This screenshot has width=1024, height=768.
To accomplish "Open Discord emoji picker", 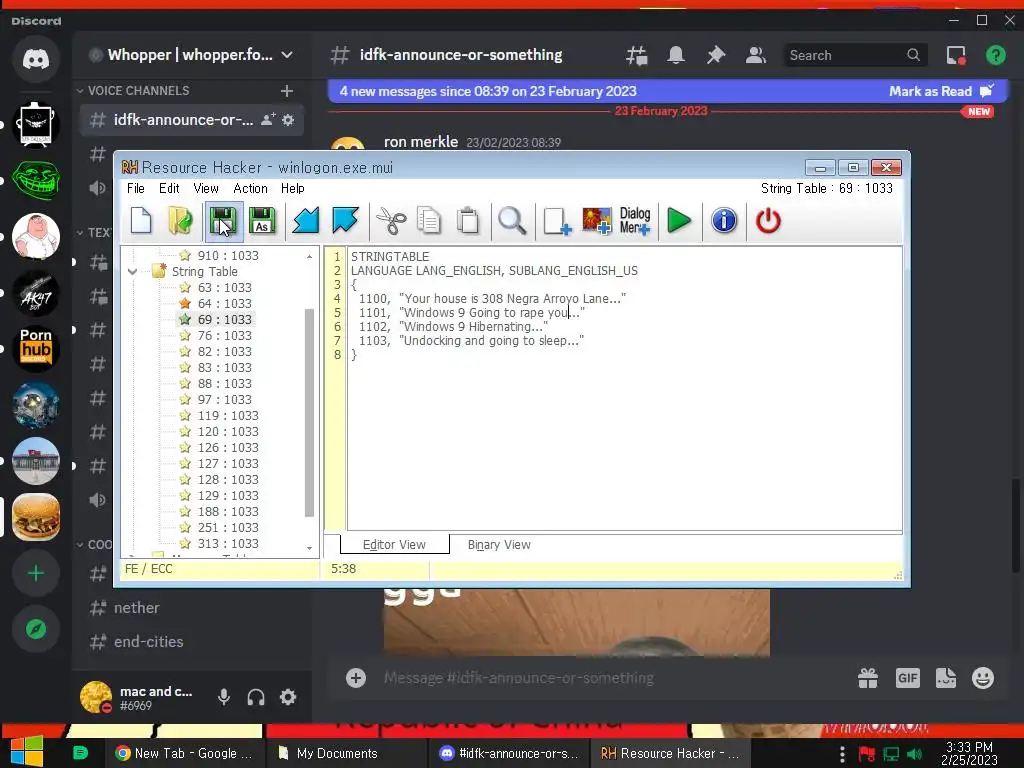I will tap(983, 678).
